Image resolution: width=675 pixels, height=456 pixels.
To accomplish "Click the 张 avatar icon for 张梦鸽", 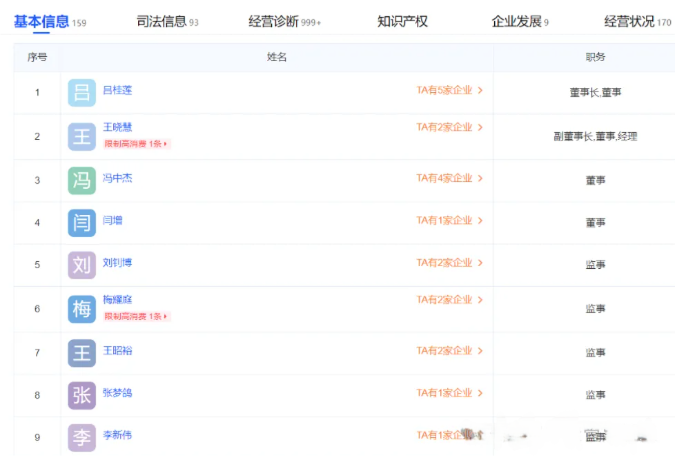I will (82, 395).
